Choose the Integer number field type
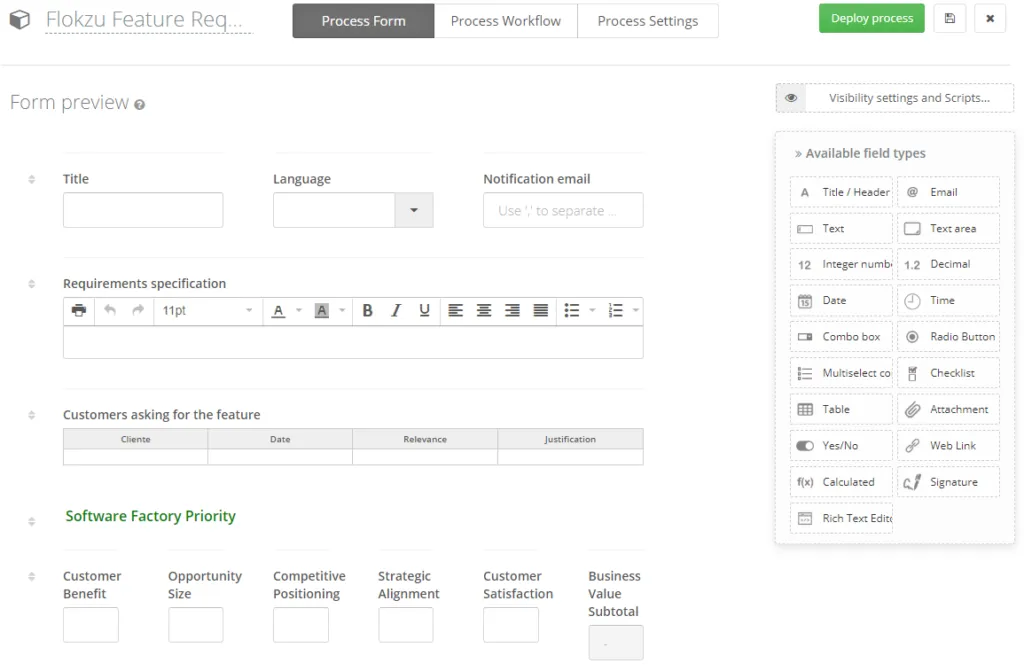This screenshot has width=1024, height=671. point(841,265)
